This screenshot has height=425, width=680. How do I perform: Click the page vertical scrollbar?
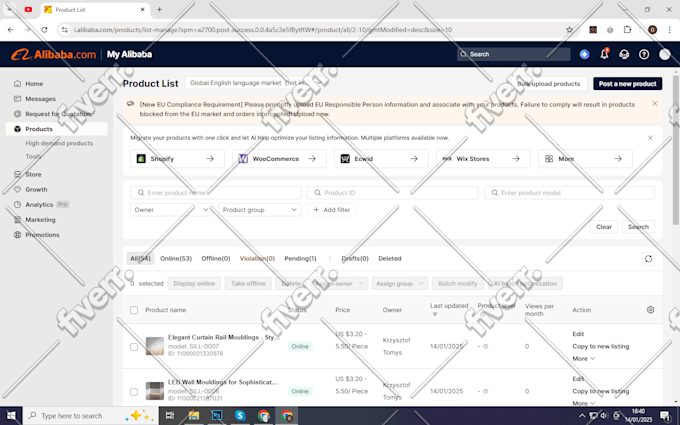click(x=675, y=150)
